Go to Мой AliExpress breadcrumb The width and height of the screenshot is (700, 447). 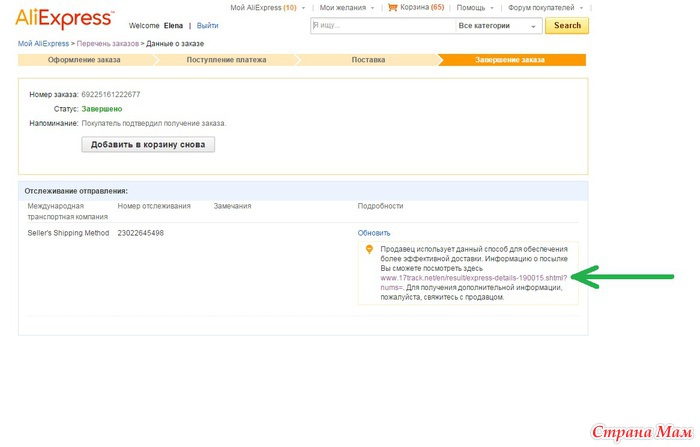43,44
